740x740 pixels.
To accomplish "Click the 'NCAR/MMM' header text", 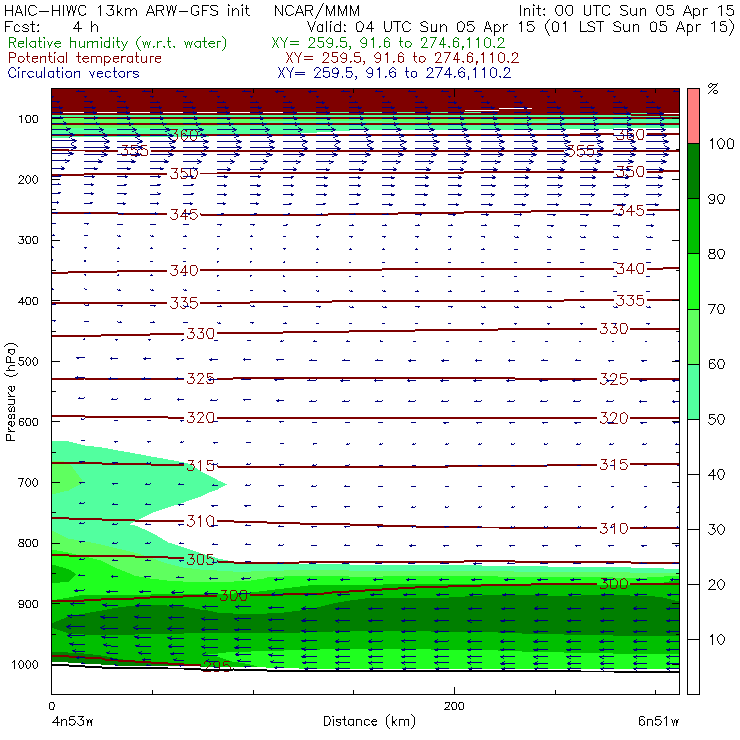I will click(317, 10).
